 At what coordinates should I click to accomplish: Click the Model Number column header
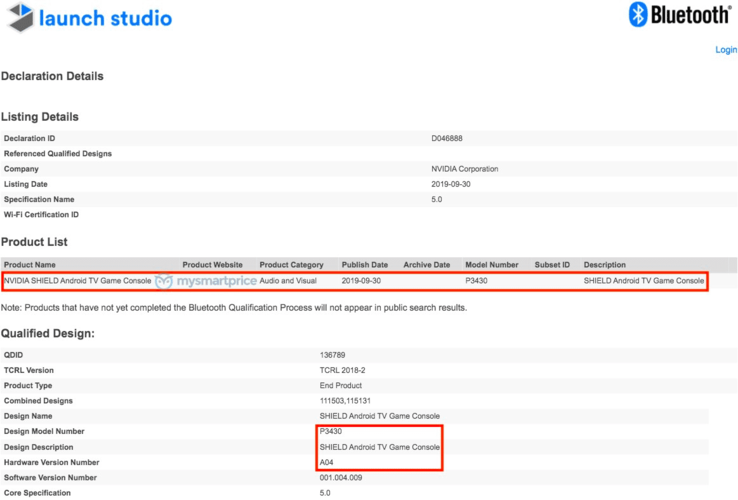[x=491, y=265]
